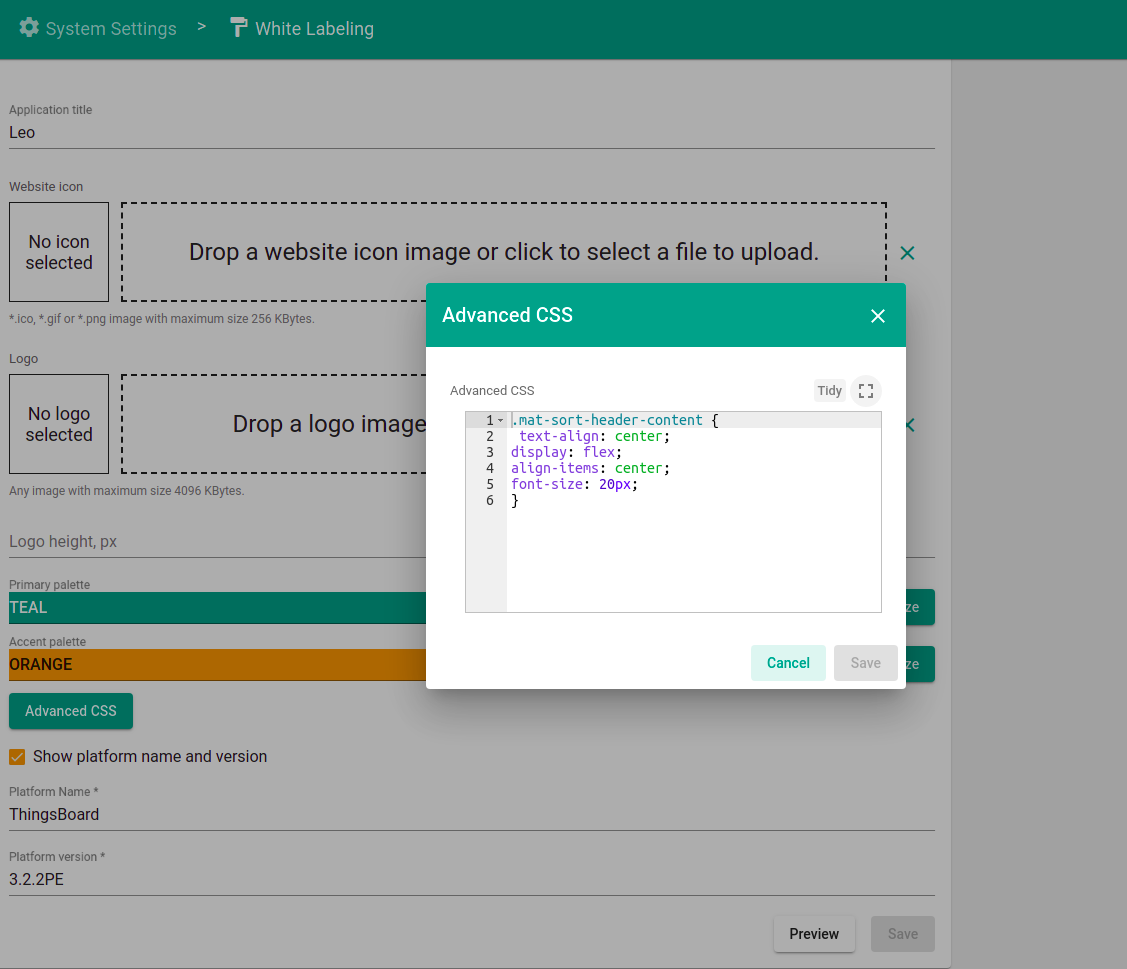Open the Advanced CSS panel

click(x=70, y=711)
